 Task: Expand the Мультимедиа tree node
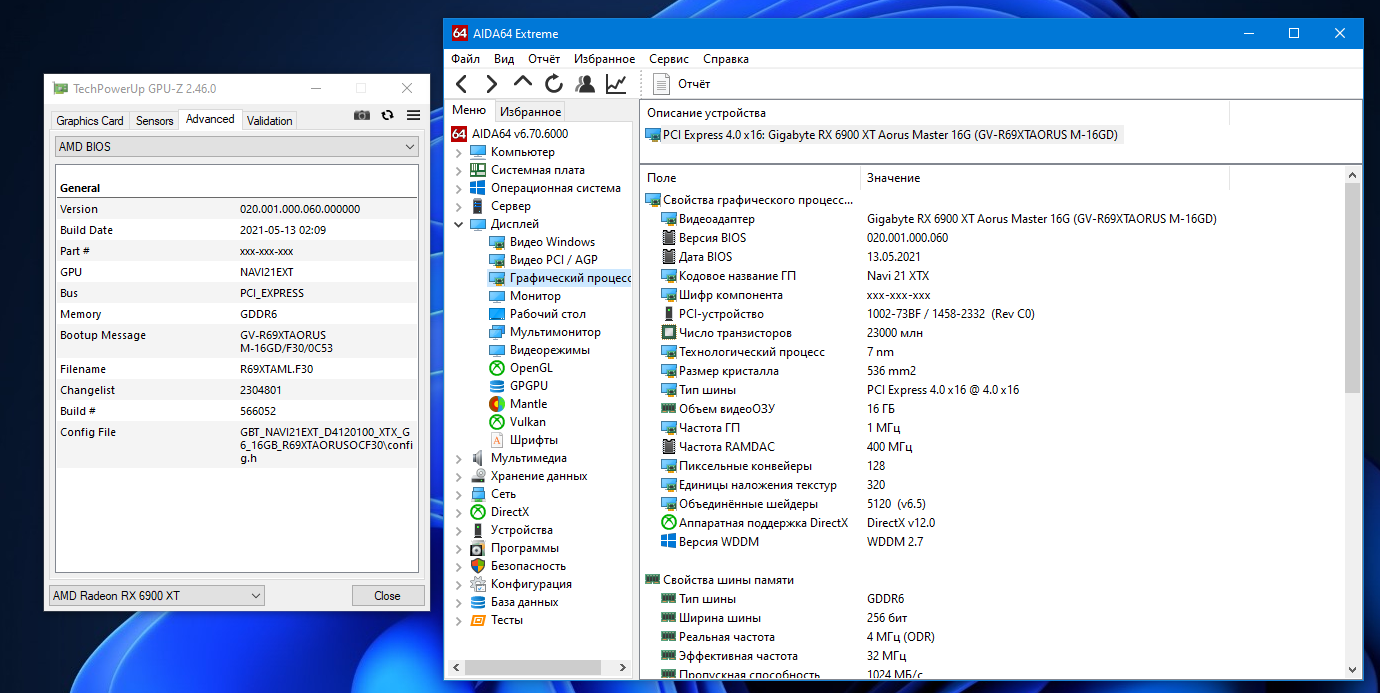459,459
